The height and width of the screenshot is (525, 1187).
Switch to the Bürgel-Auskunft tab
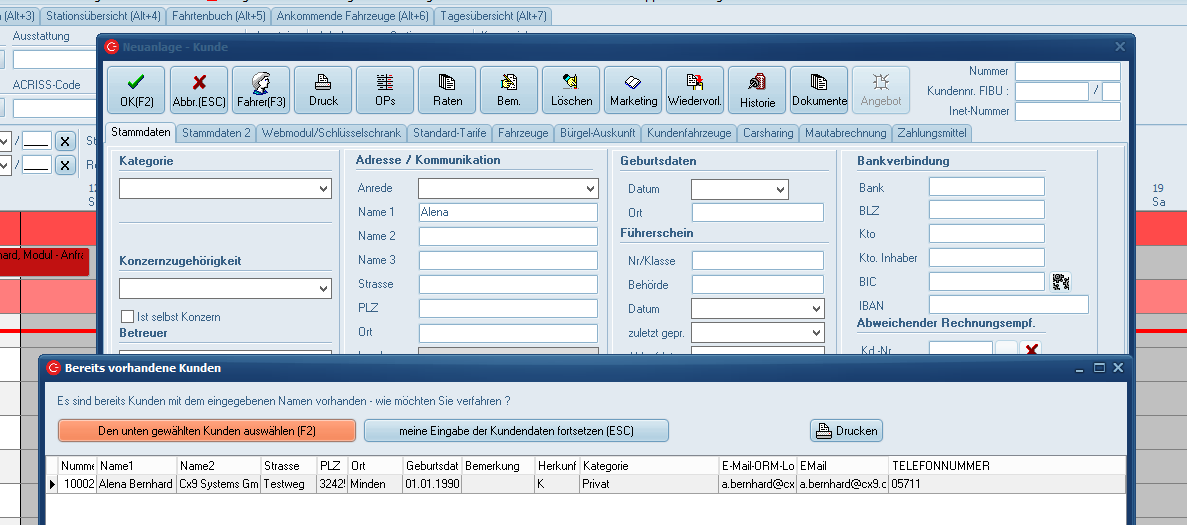point(597,133)
